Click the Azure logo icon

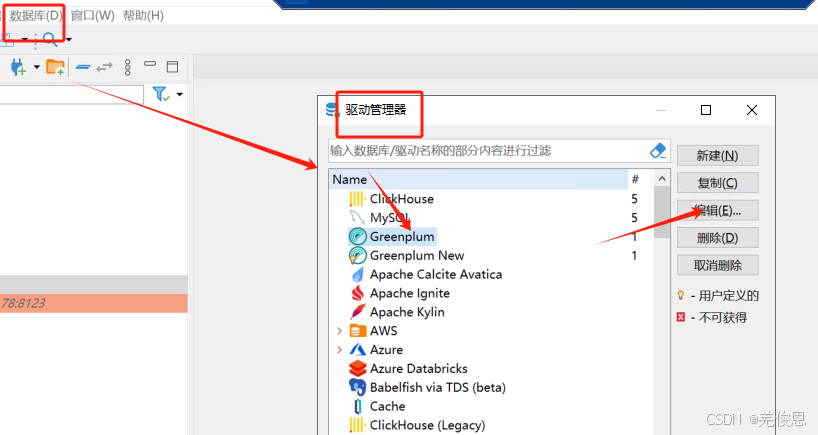[x=357, y=349]
